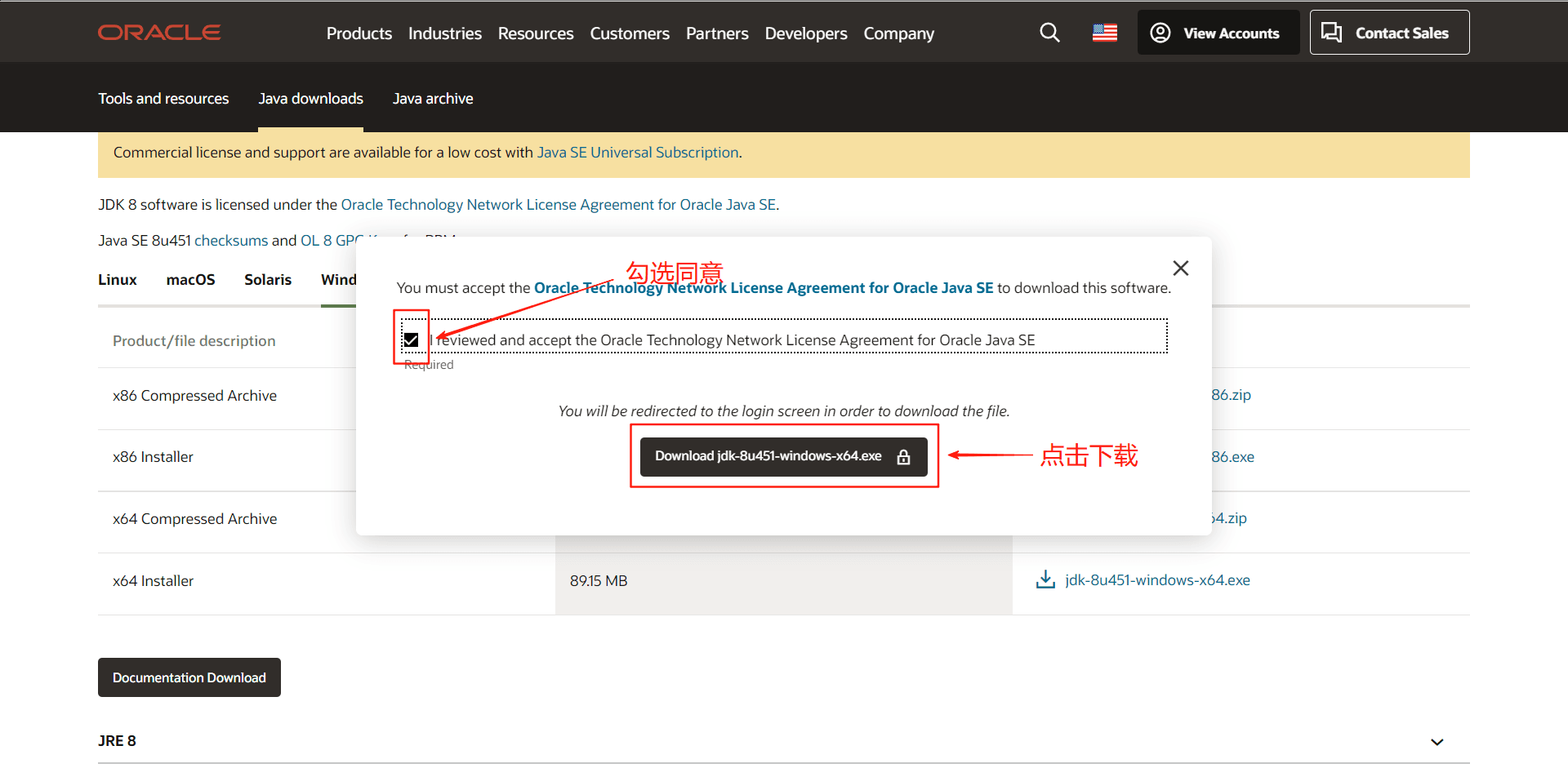Click Contact Sales button
The height and width of the screenshot is (768, 1568).
(1389, 33)
